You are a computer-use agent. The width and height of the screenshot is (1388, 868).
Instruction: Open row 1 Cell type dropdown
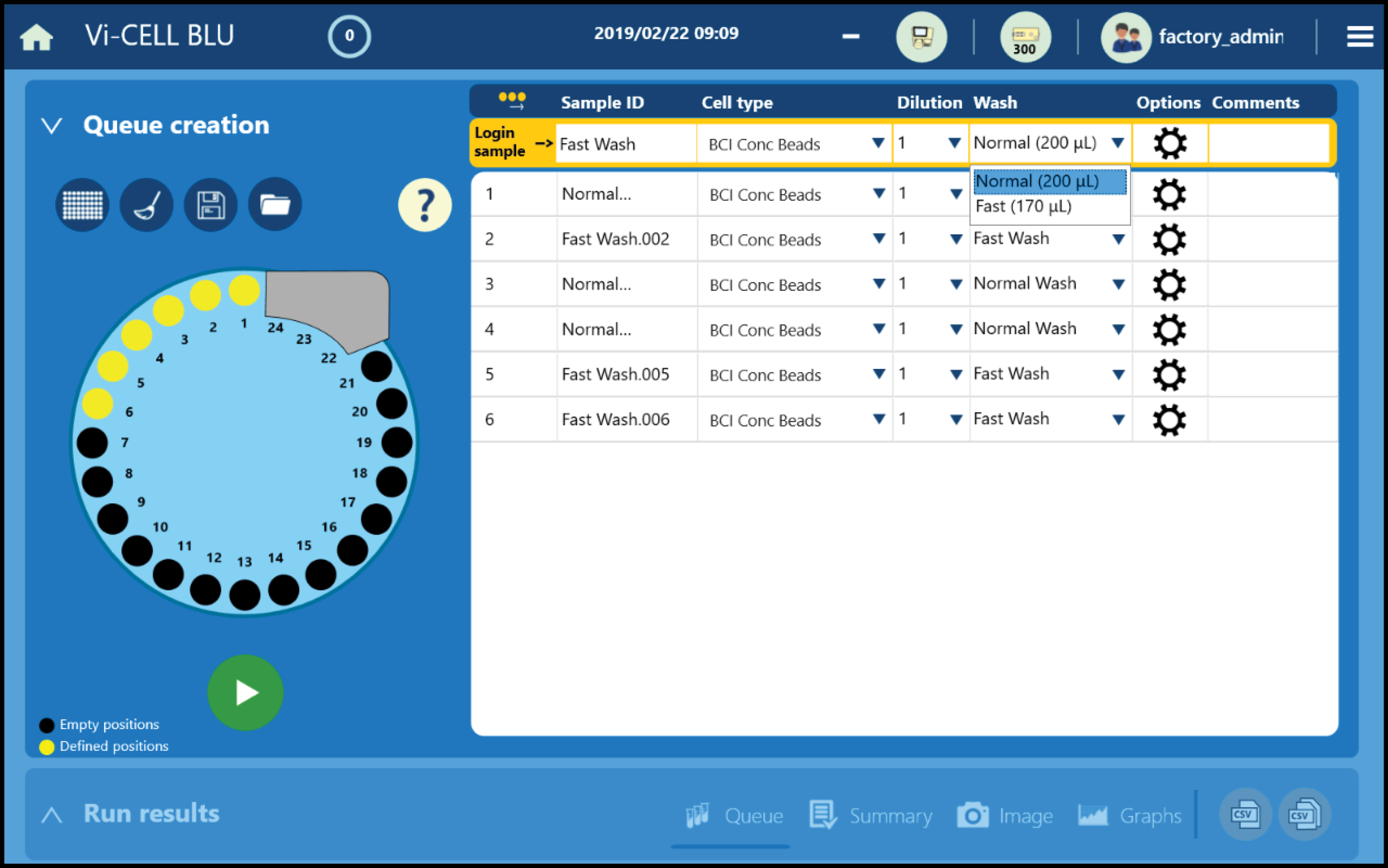point(794,195)
